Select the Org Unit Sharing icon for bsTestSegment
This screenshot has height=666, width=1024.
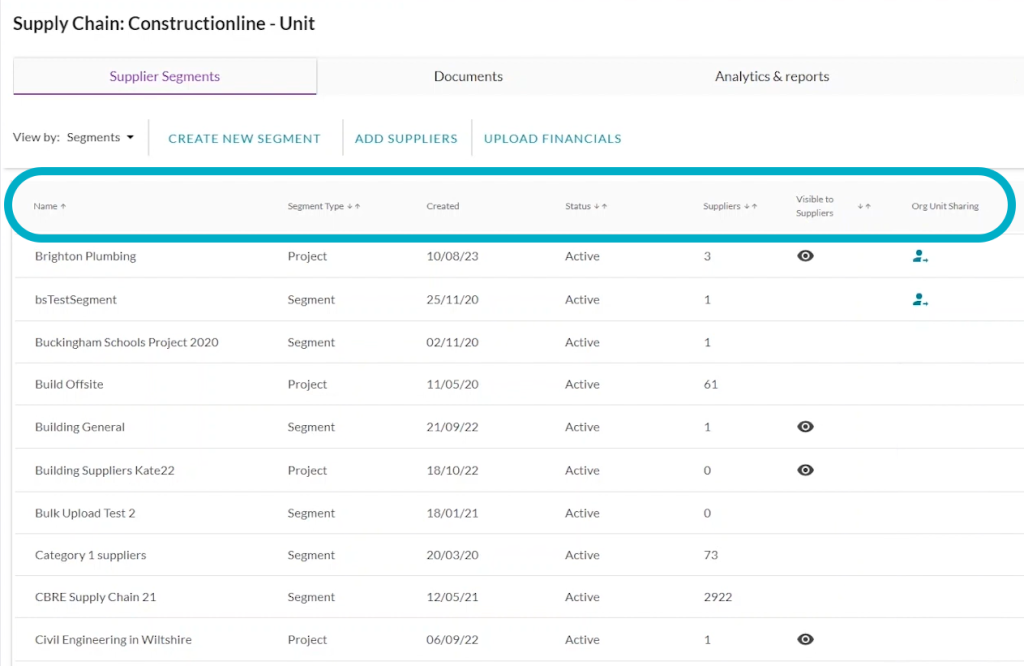[920, 298]
